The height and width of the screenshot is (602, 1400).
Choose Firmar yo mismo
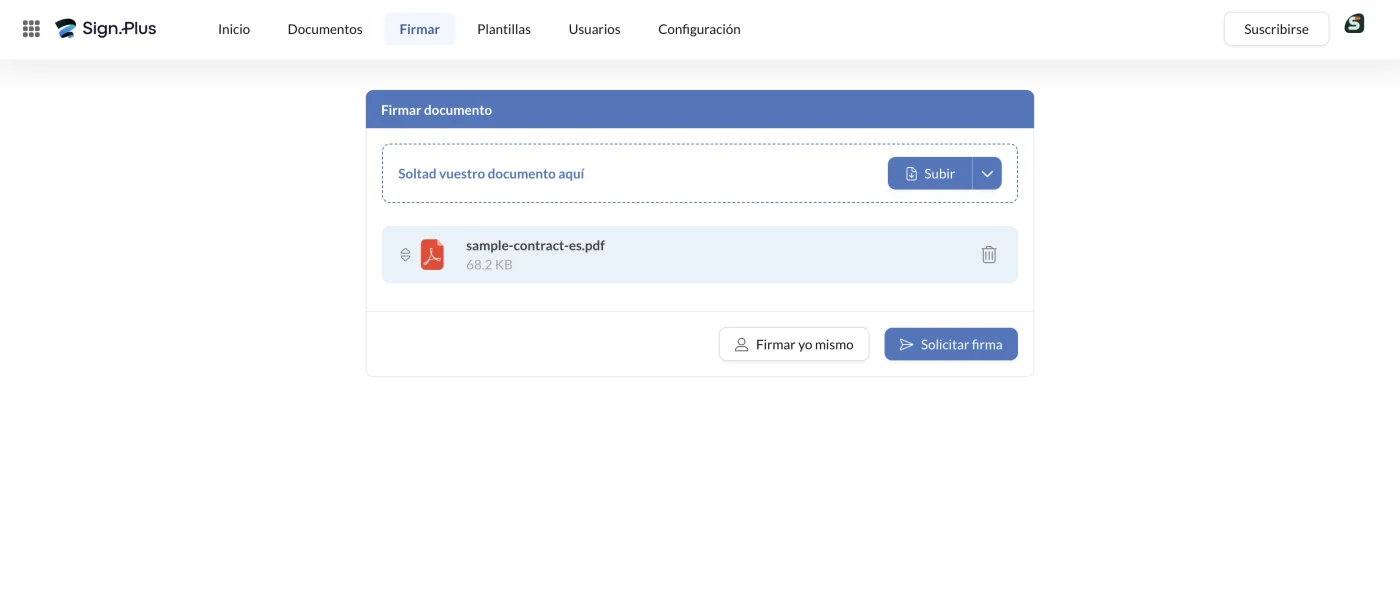click(794, 344)
